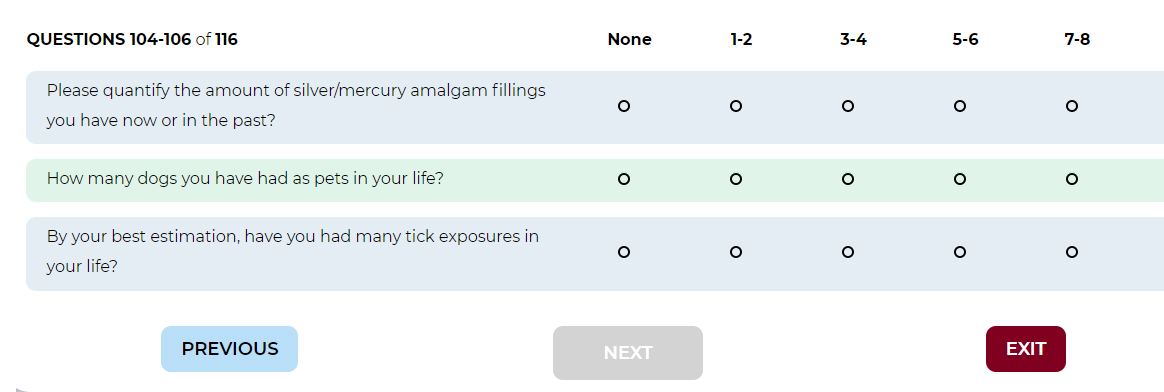
Task: Select 3-4 for silver/mercury amalgam fillings
Action: 848,106
